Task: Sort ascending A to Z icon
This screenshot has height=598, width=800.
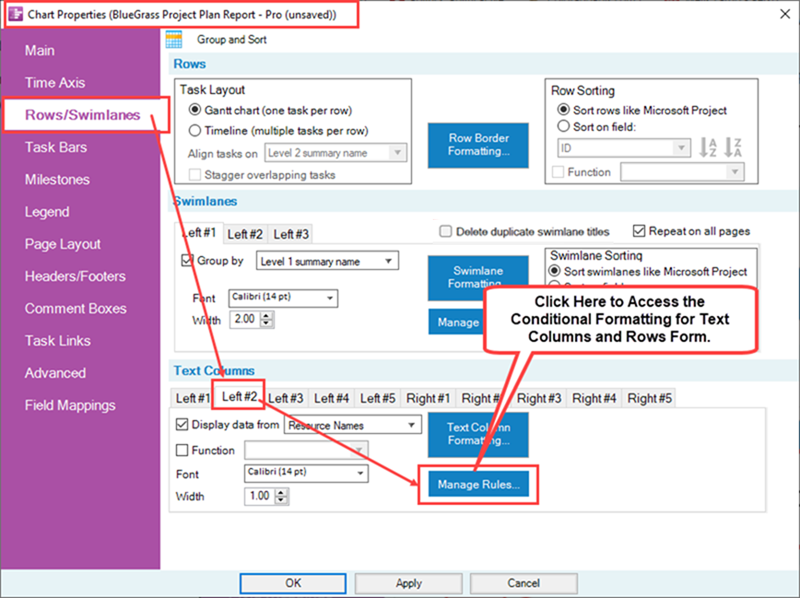Action: (x=708, y=147)
